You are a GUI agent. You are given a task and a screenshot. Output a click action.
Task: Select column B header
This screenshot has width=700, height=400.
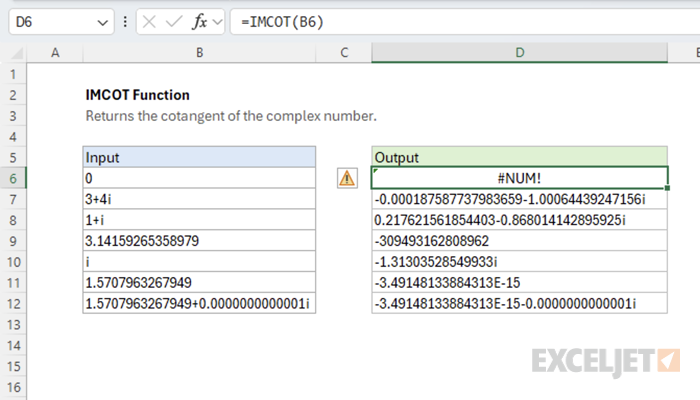(200, 53)
